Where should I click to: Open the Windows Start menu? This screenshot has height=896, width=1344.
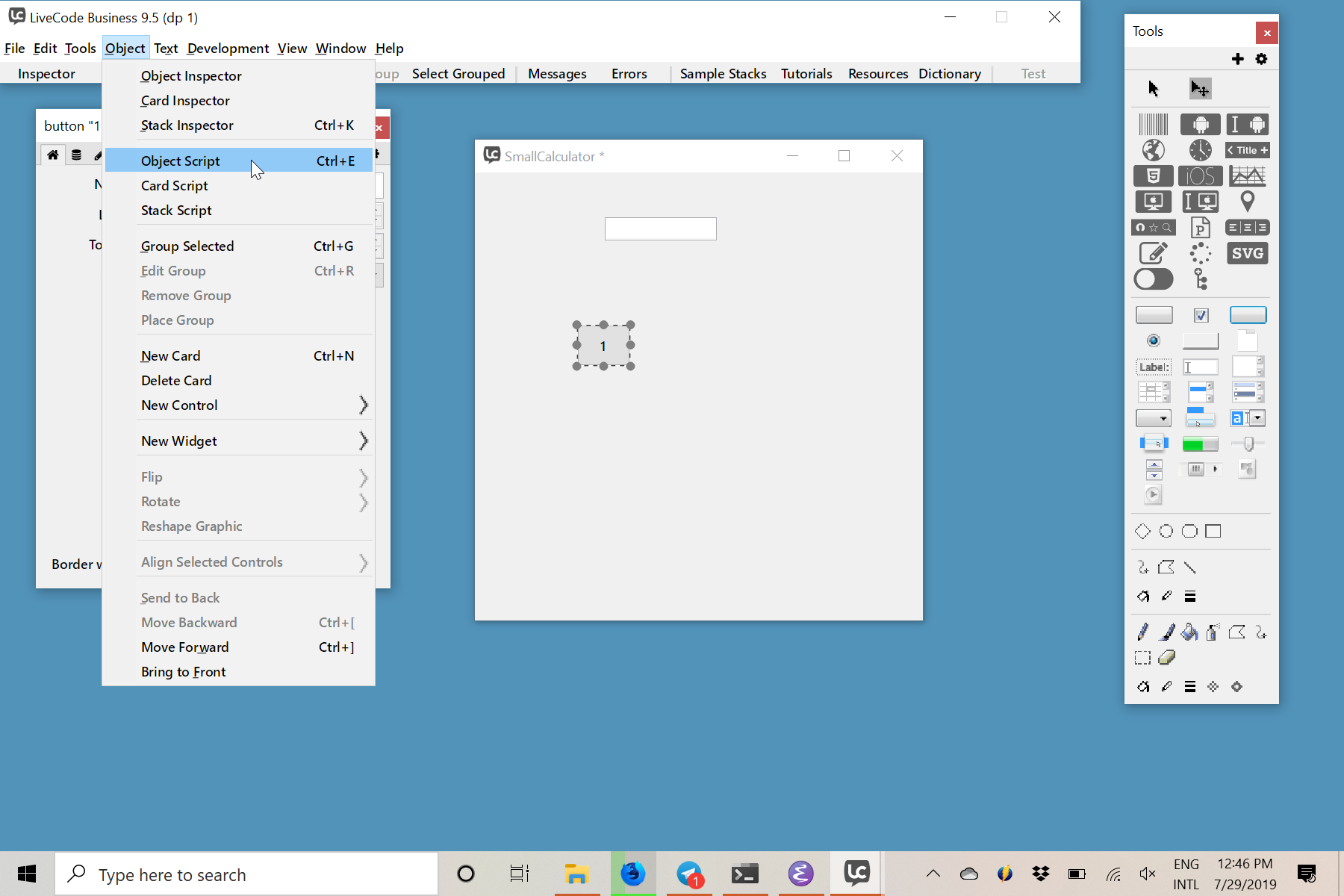point(27,874)
